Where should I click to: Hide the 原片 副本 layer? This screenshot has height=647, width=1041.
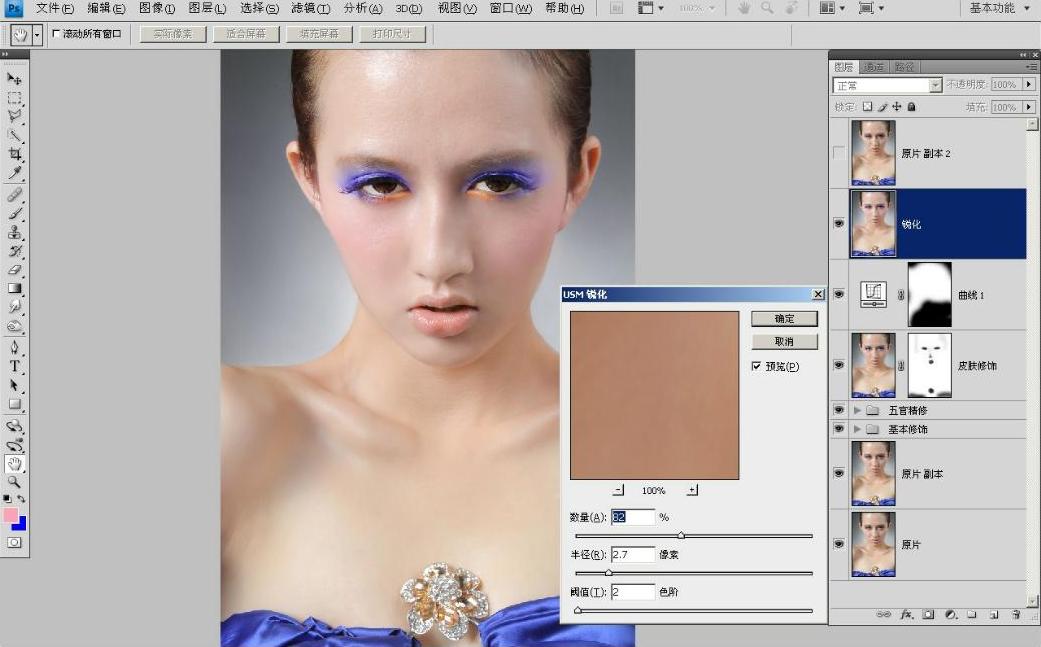click(839, 473)
